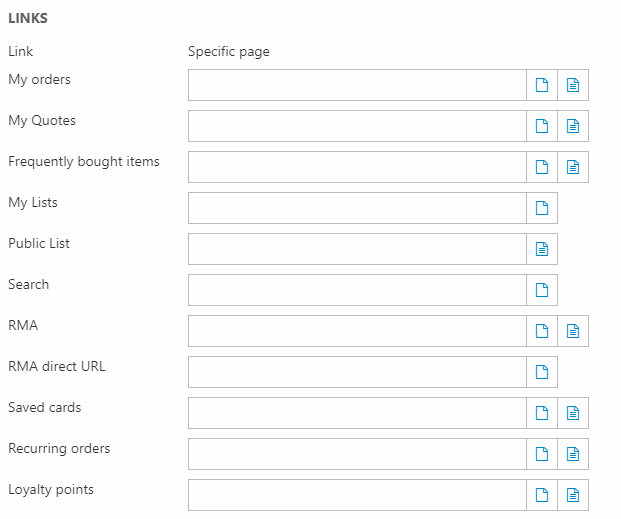Click blank page icon for RMA direct URL
The height and width of the screenshot is (519, 621).
pyautogui.click(x=542, y=372)
